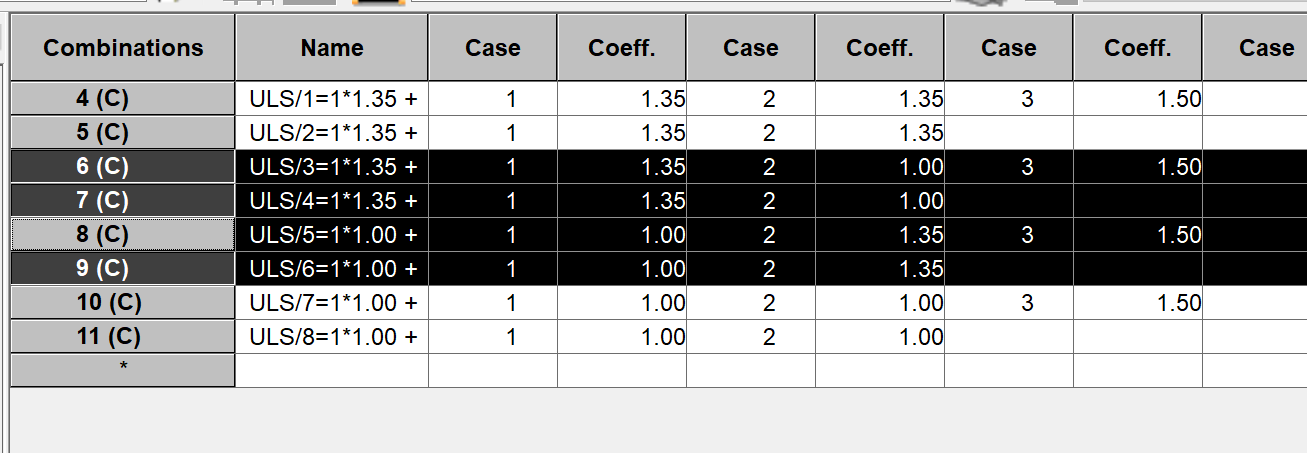Click row header 7 (C)
This screenshot has height=453, width=1307.
pyautogui.click(x=122, y=201)
